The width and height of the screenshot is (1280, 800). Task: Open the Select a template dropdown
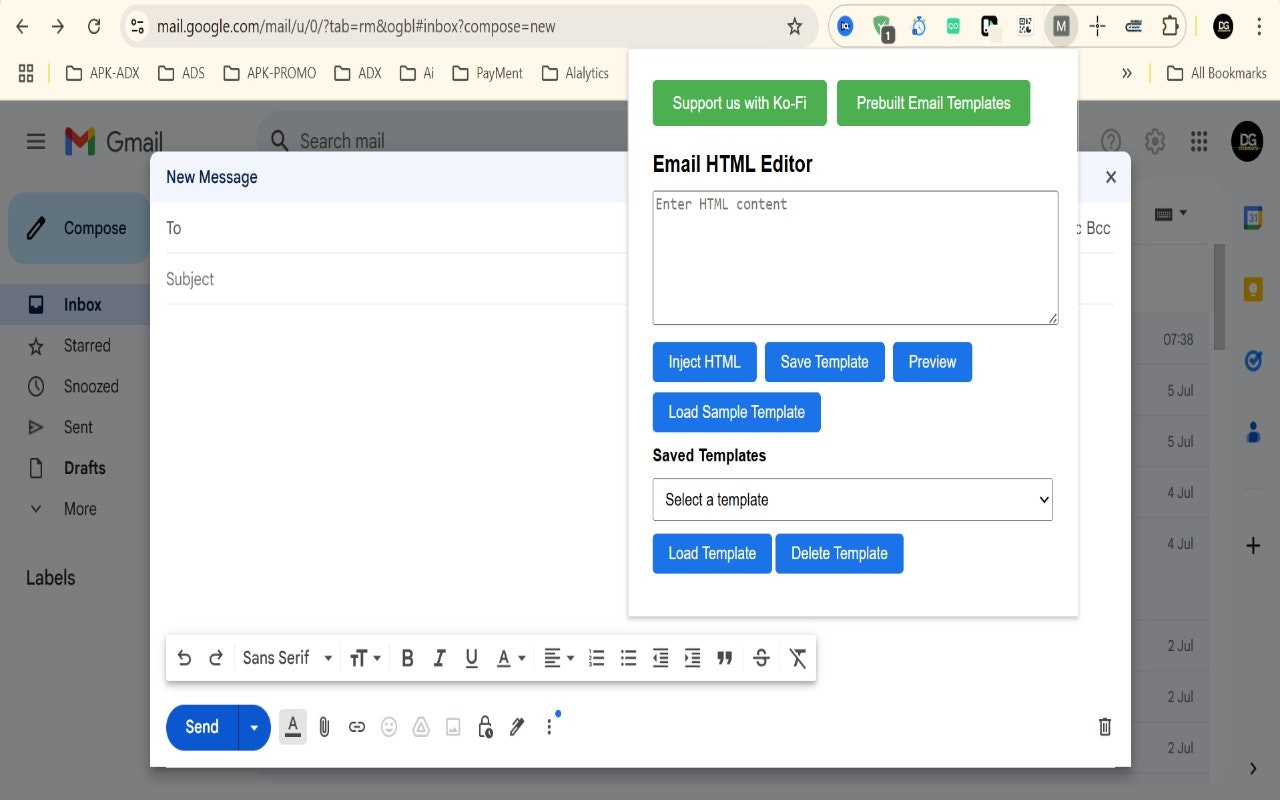coord(852,499)
